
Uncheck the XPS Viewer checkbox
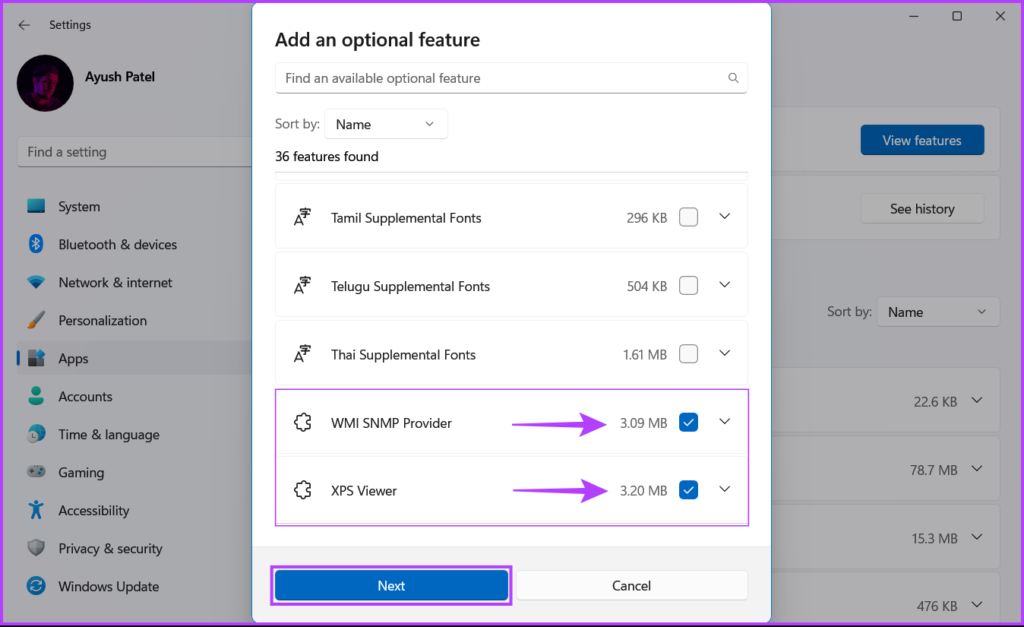[x=688, y=490]
